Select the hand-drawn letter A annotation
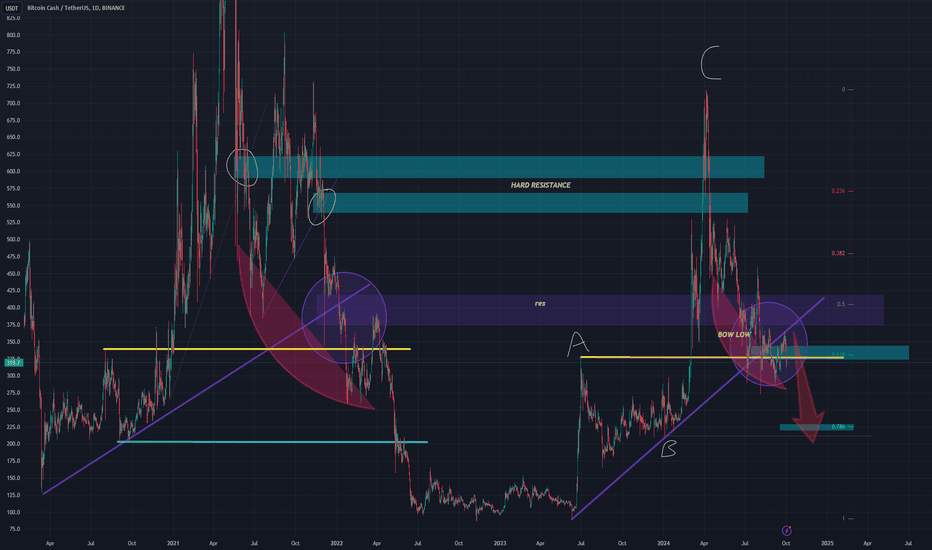Screen dimensions: 932x550 (x=578, y=344)
